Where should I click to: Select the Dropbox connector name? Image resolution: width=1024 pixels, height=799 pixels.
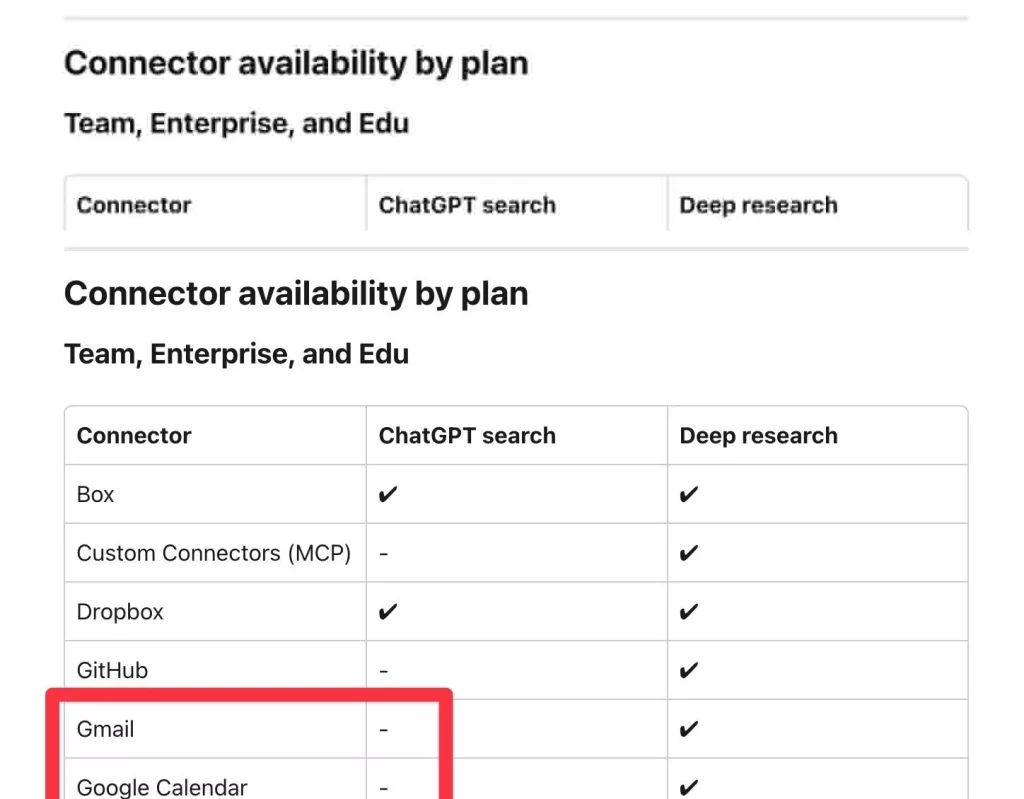(x=120, y=612)
